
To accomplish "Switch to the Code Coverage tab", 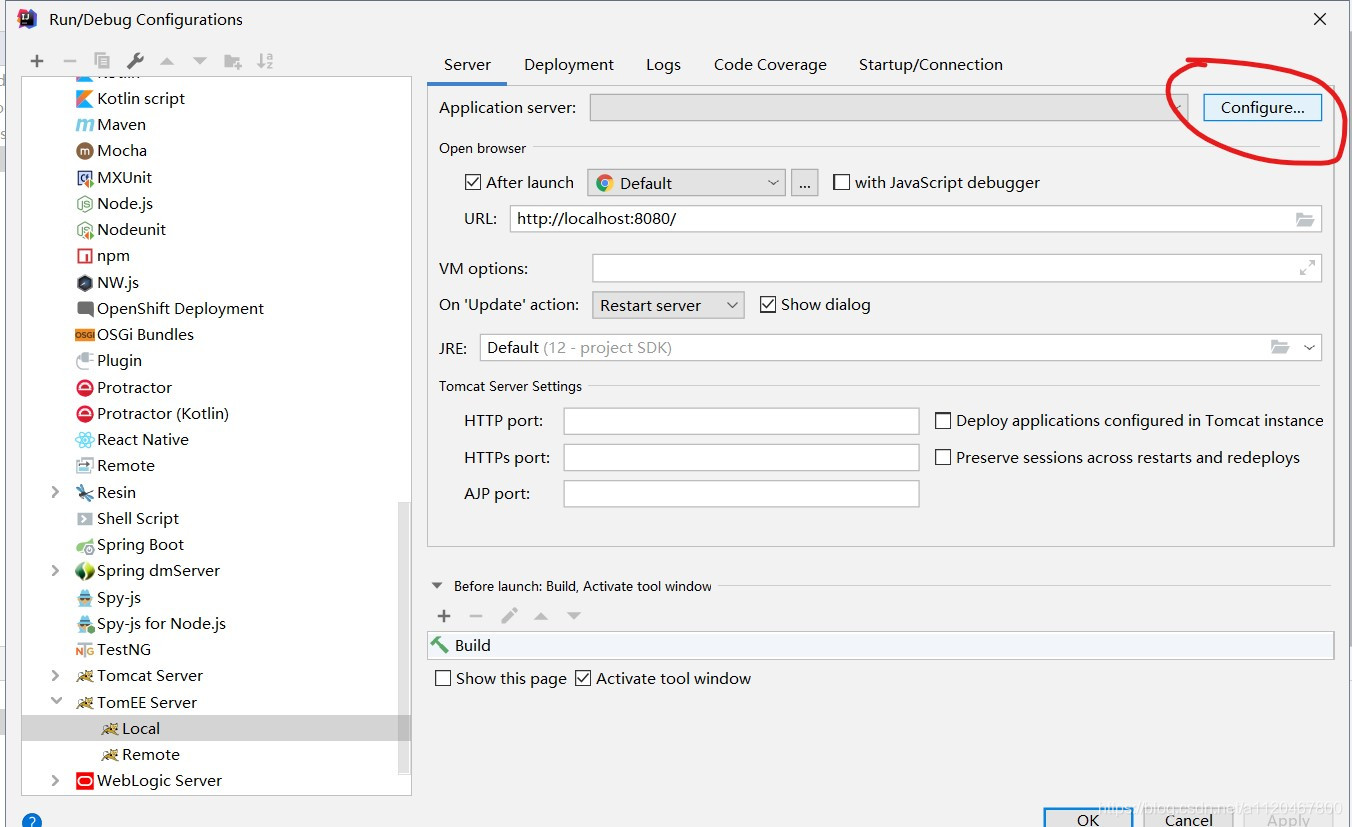I will [x=770, y=64].
